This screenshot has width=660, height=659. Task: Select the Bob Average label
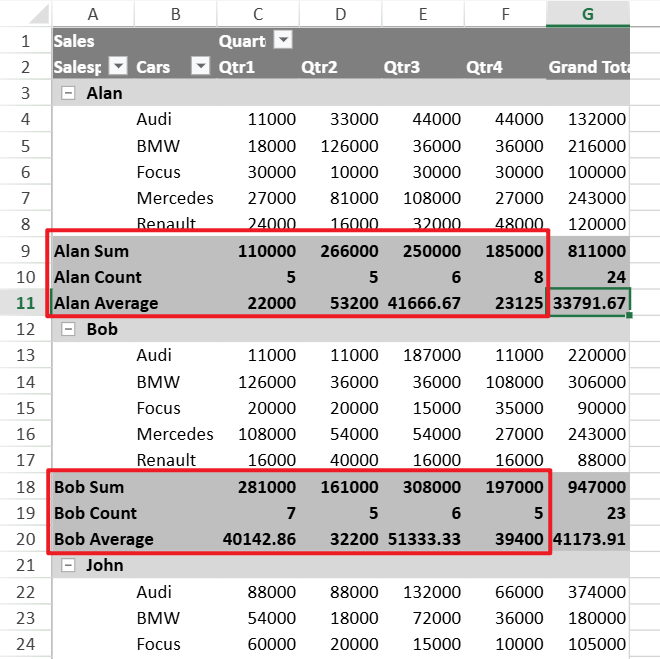coord(104,539)
